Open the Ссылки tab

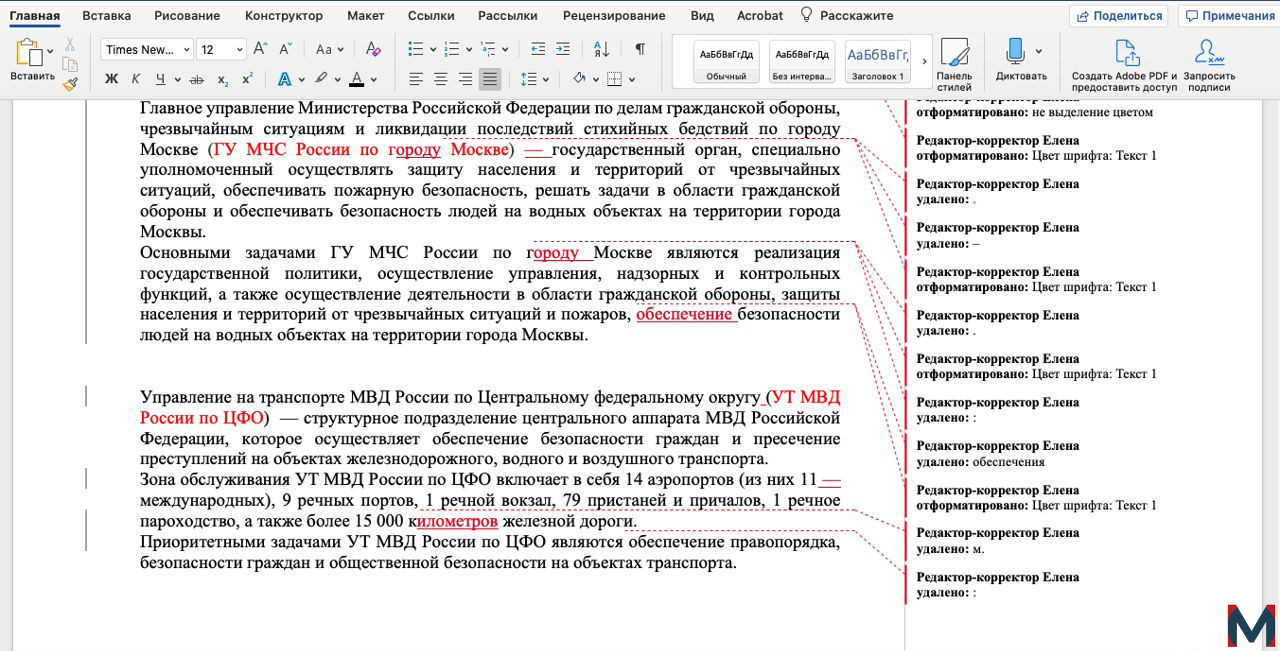(431, 15)
